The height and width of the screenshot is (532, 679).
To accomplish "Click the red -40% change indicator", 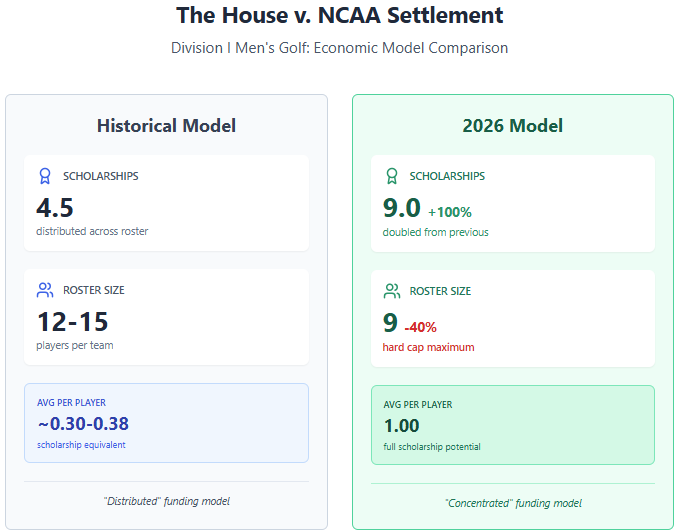I will (420, 327).
